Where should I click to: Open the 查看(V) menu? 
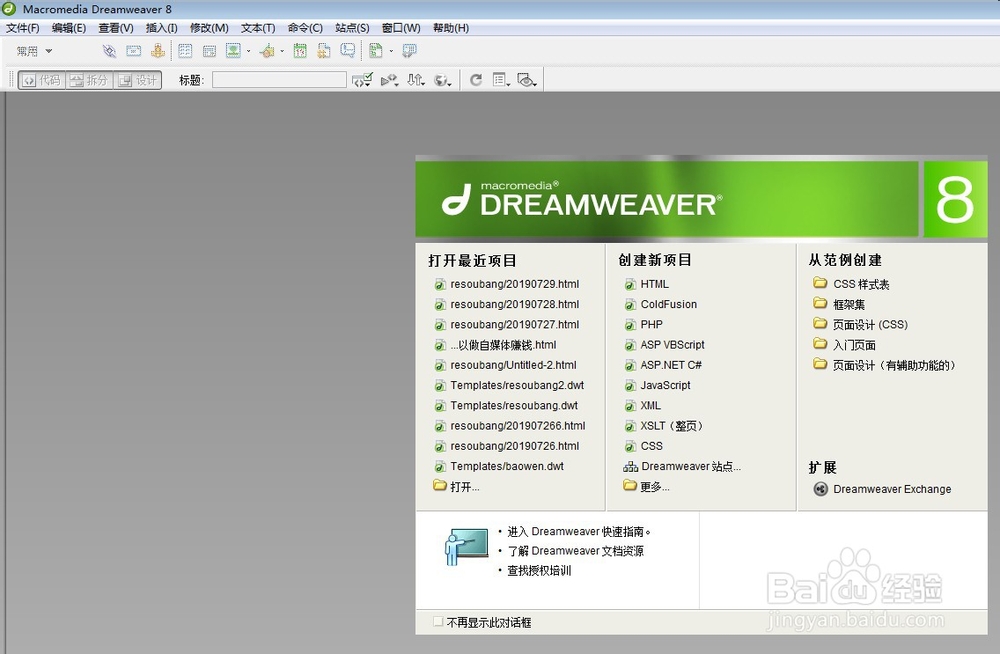(115, 28)
